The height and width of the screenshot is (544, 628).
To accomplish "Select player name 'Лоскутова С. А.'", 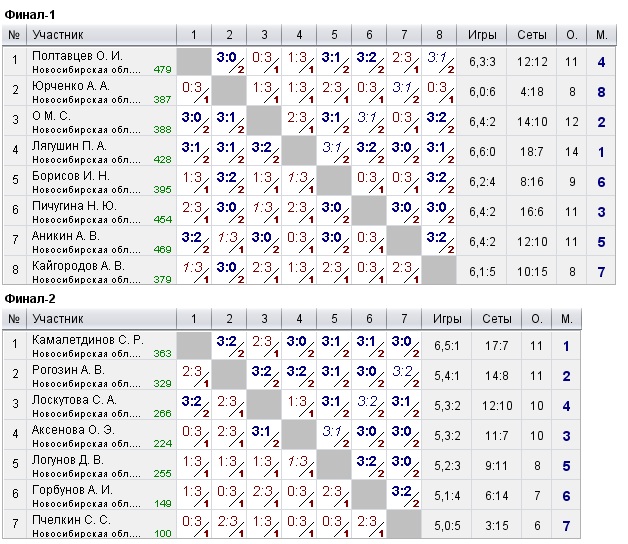I will tap(74, 400).
